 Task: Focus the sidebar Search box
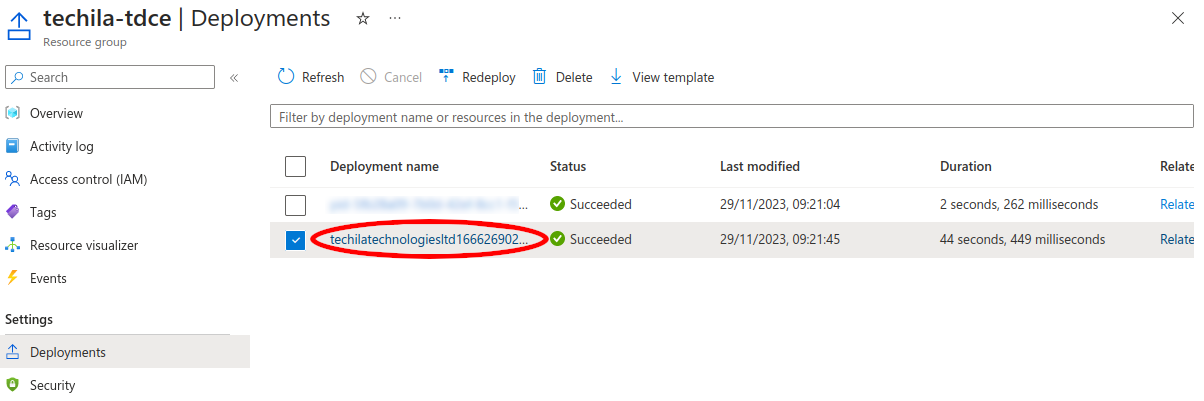click(118, 77)
